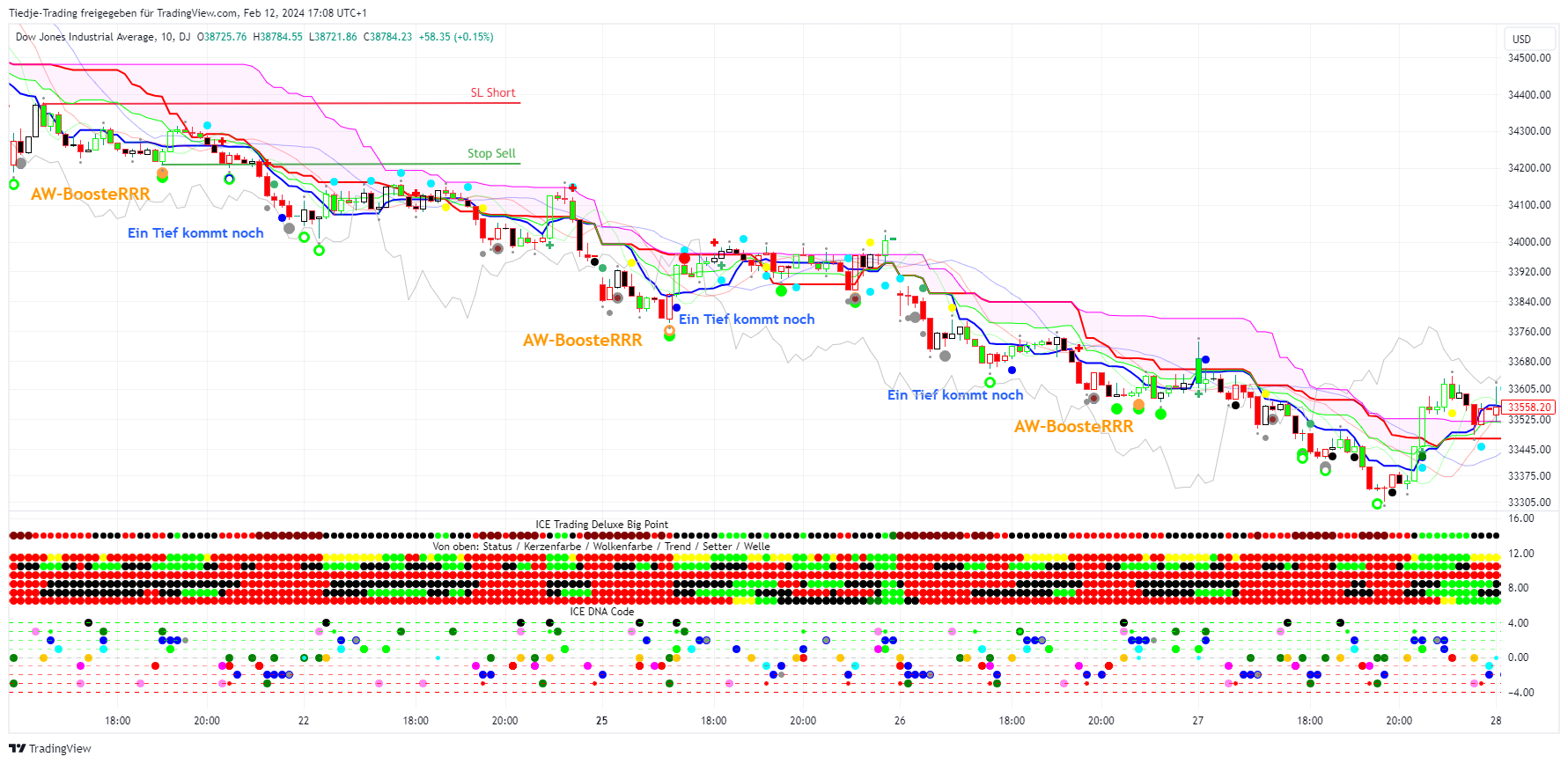Click the 33680.00 price axis label

1529,362
